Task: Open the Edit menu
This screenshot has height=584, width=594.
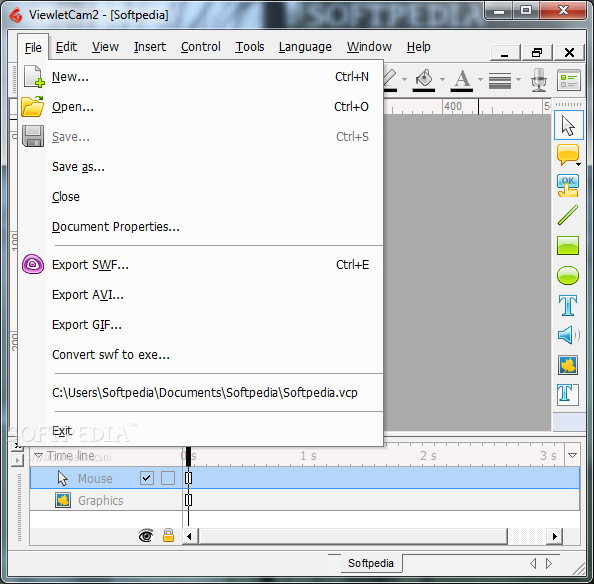Action: coord(66,47)
